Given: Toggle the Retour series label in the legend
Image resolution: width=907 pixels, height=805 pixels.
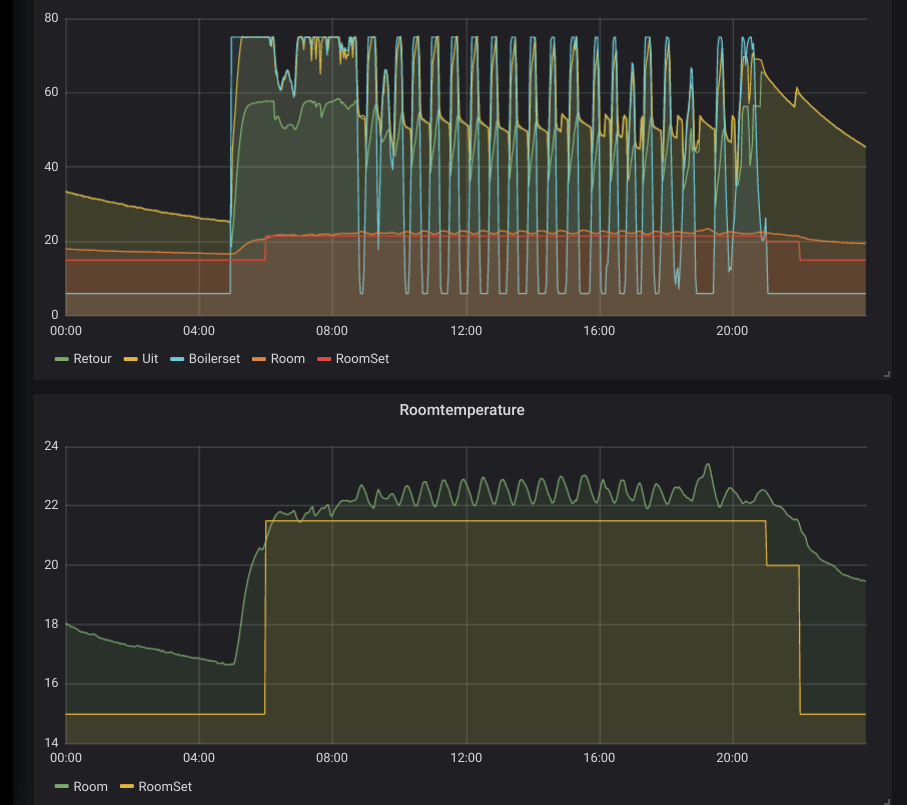Looking at the screenshot, I should pyautogui.click(x=92, y=359).
